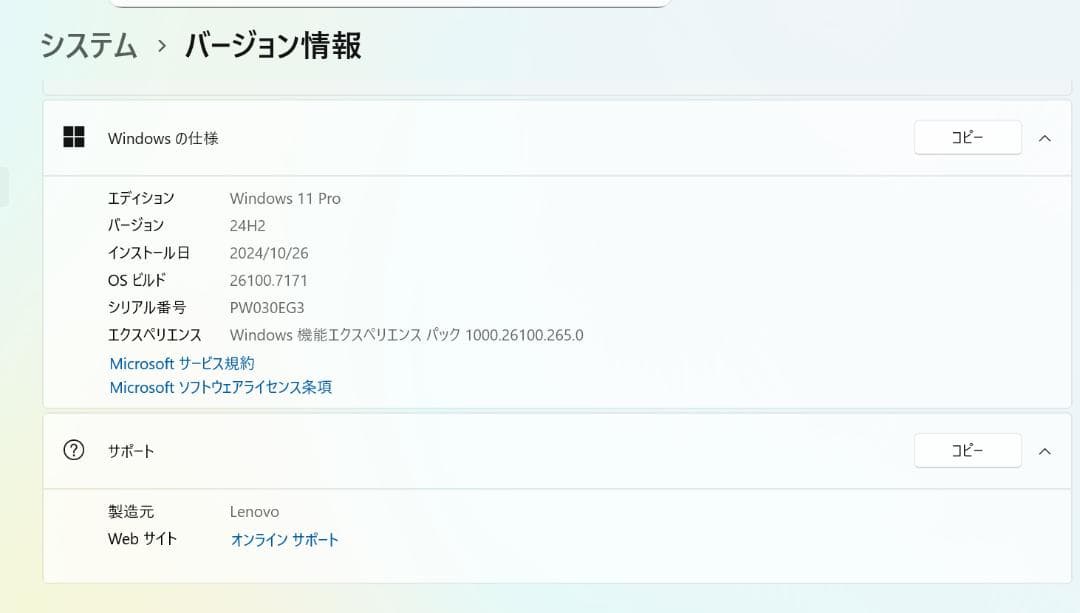Open Microsoft ソフトウェアライセンス条項 link
The height and width of the screenshot is (613, 1080).
click(221, 387)
